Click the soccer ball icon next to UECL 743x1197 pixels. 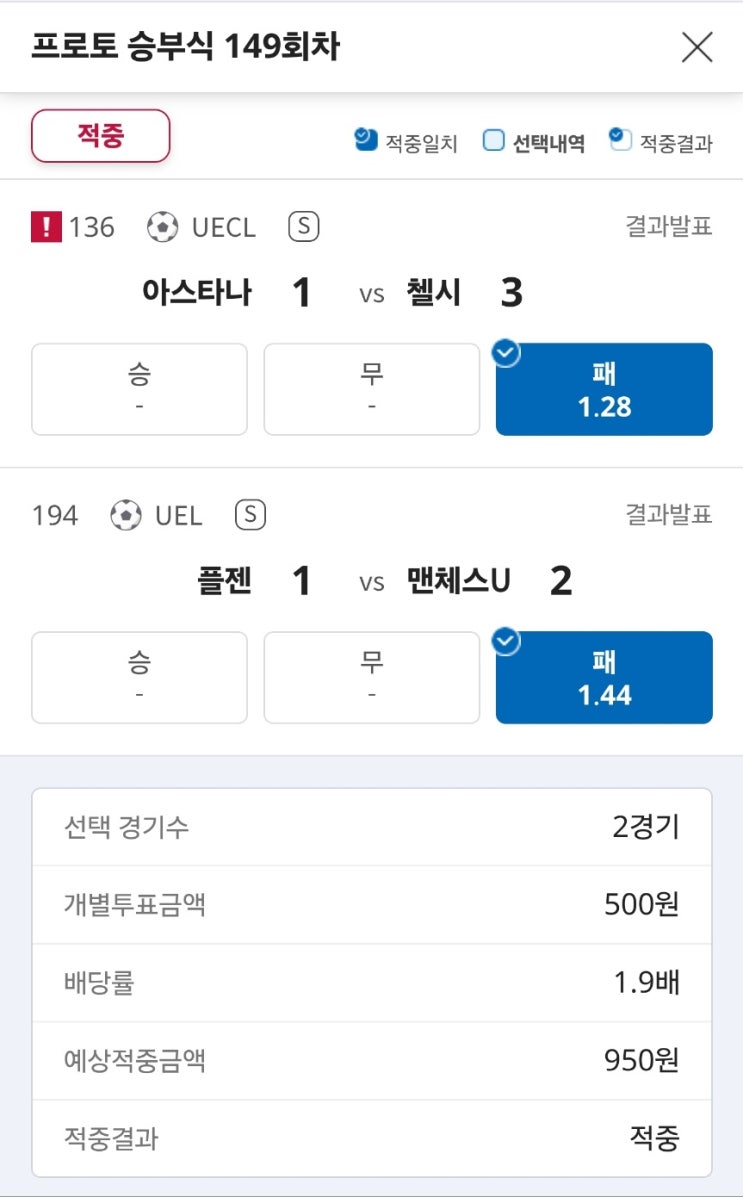162,228
